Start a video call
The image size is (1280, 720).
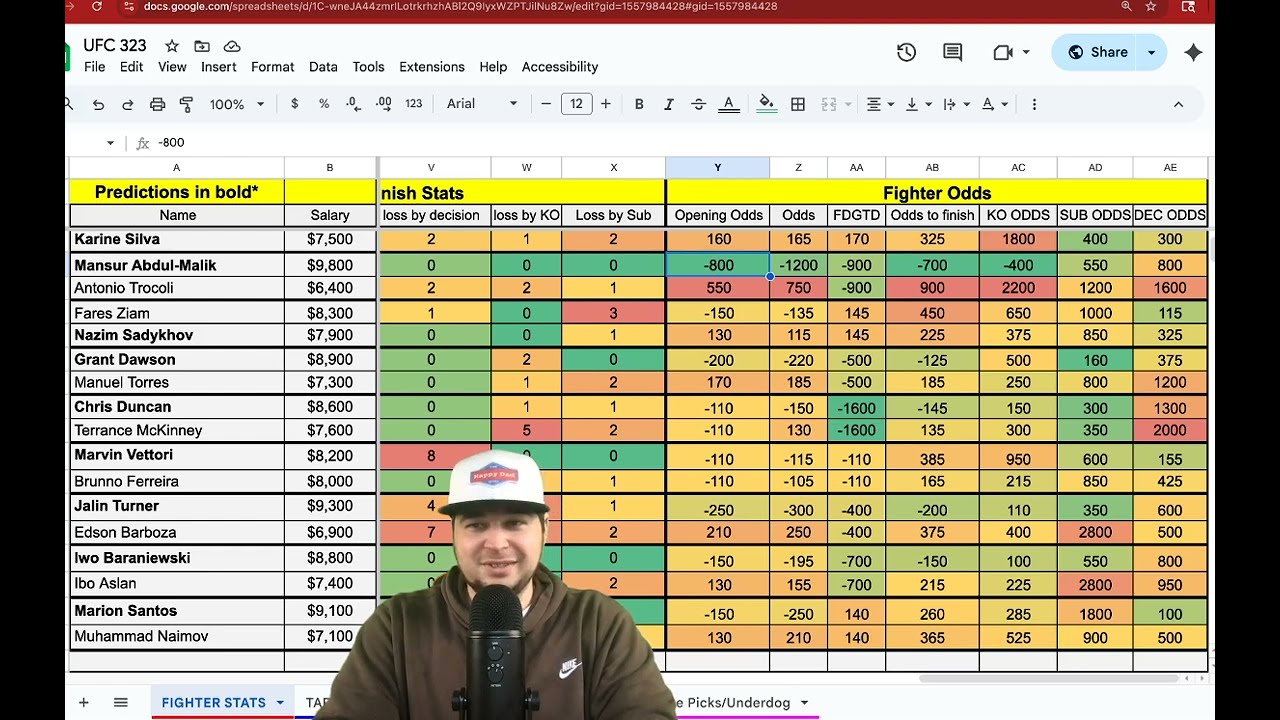(1003, 52)
